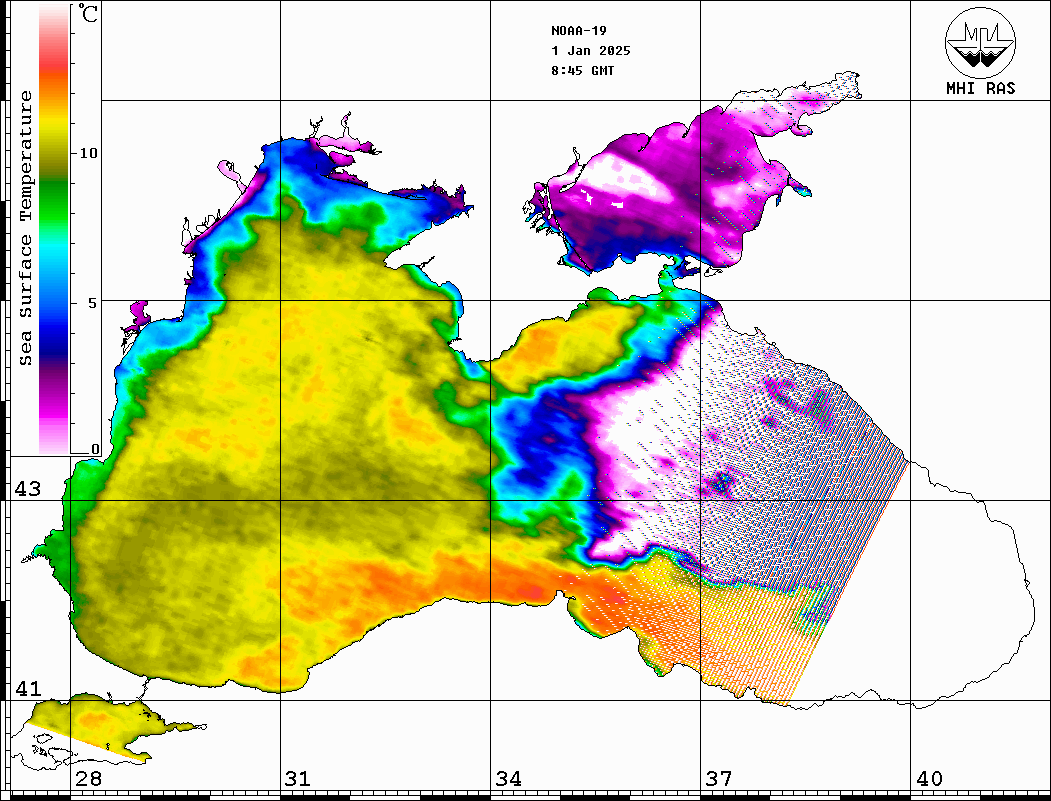Viewport: 1051px width, 801px height.
Task: Click longitude label 28
Action: click(88, 778)
